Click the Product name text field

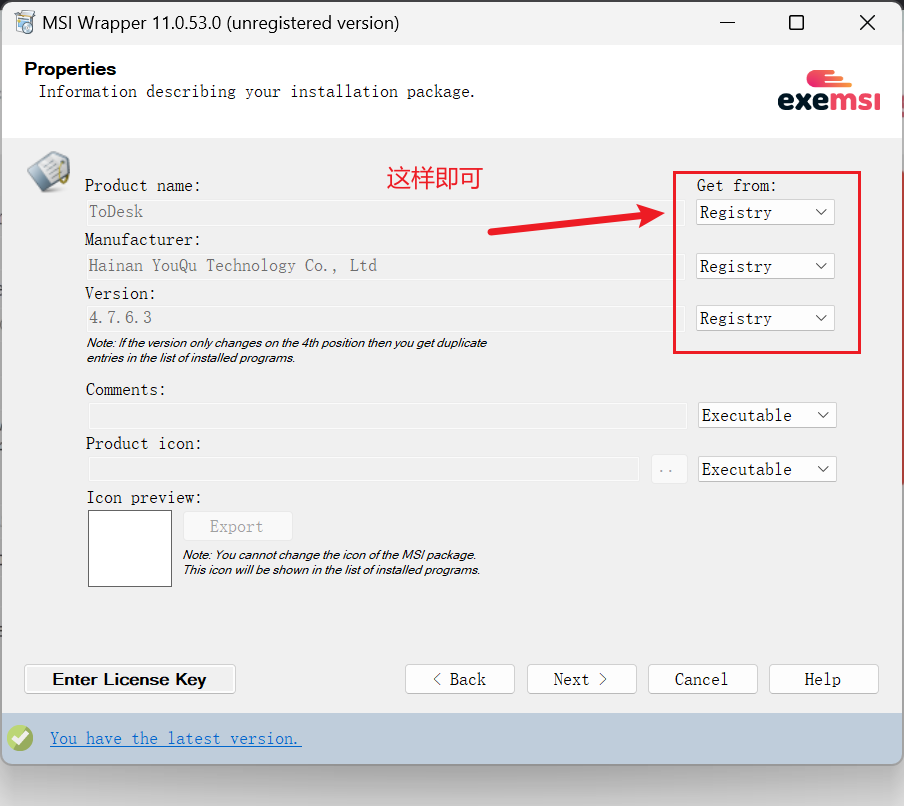[x=380, y=212]
